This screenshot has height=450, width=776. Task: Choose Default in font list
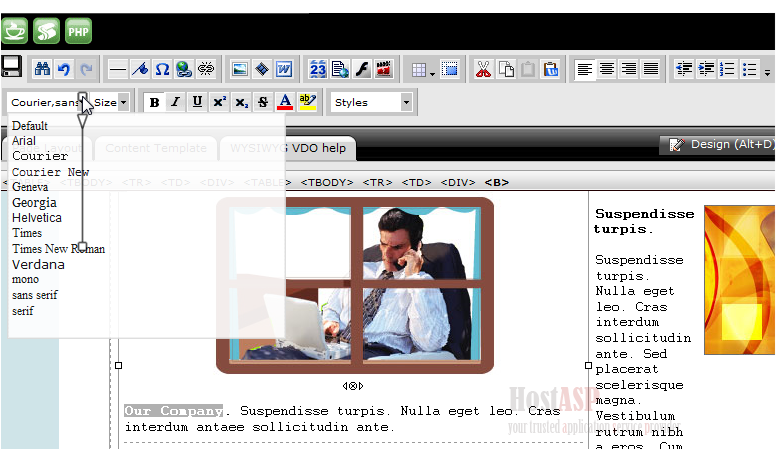30,126
